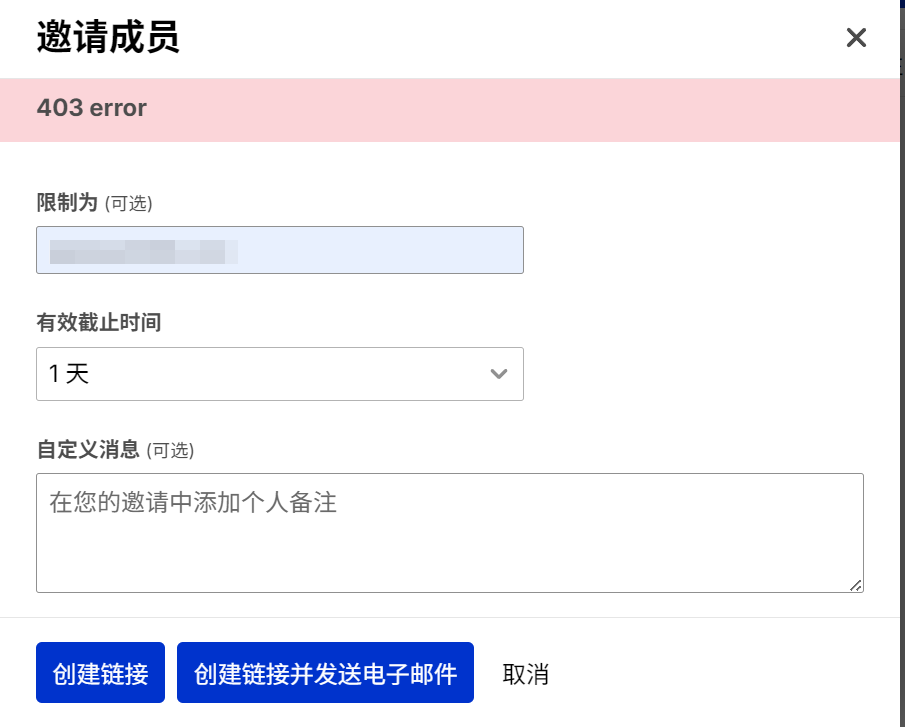Click the chevron arrow in the expiry selector

pyautogui.click(x=499, y=374)
